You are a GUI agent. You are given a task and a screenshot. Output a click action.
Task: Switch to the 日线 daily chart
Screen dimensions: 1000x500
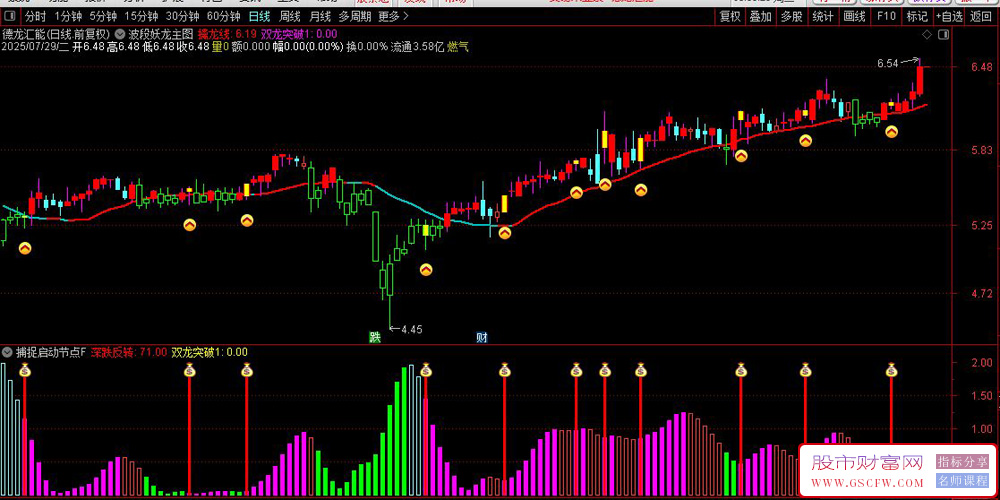click(259, 17)
